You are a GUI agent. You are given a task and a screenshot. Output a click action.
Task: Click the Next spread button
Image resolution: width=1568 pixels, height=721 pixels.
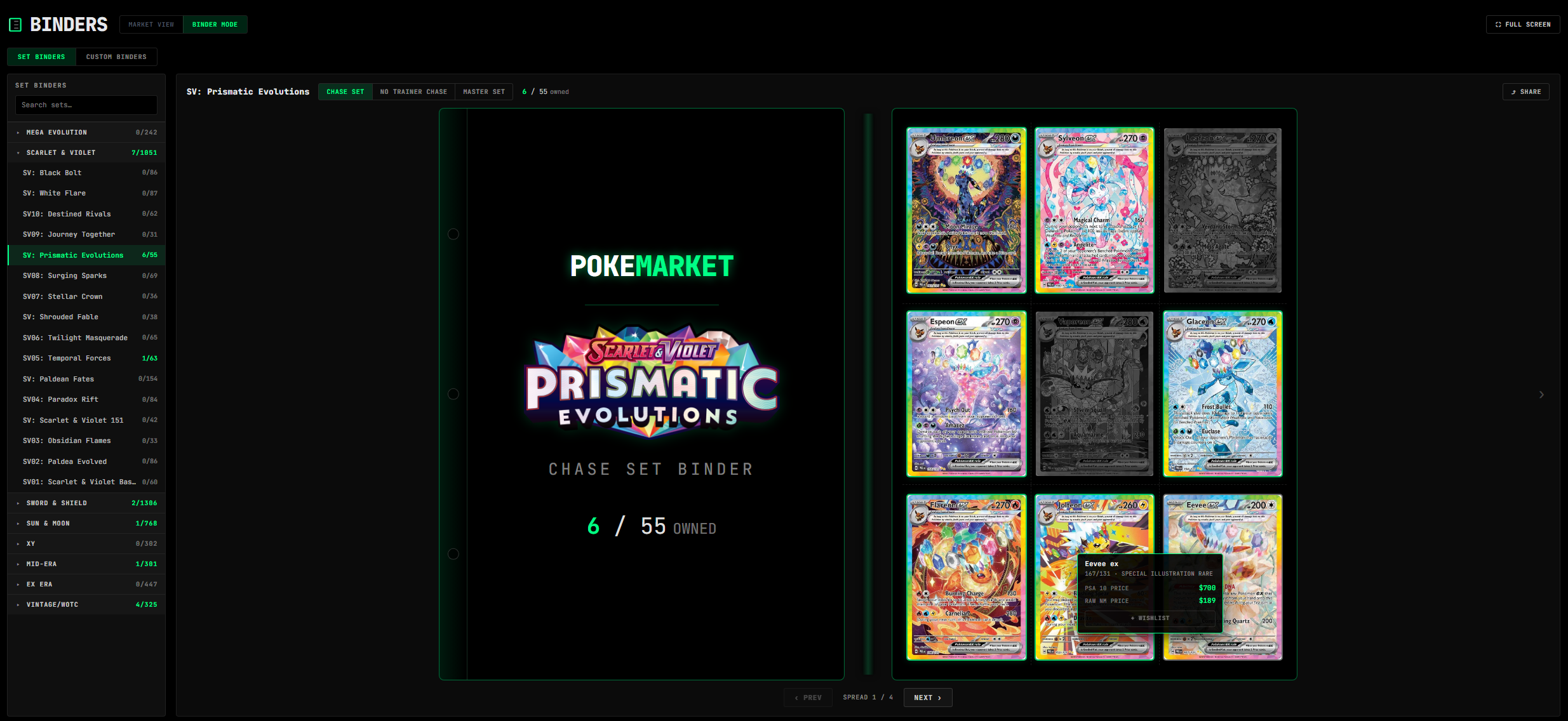[x=928, y=698]
